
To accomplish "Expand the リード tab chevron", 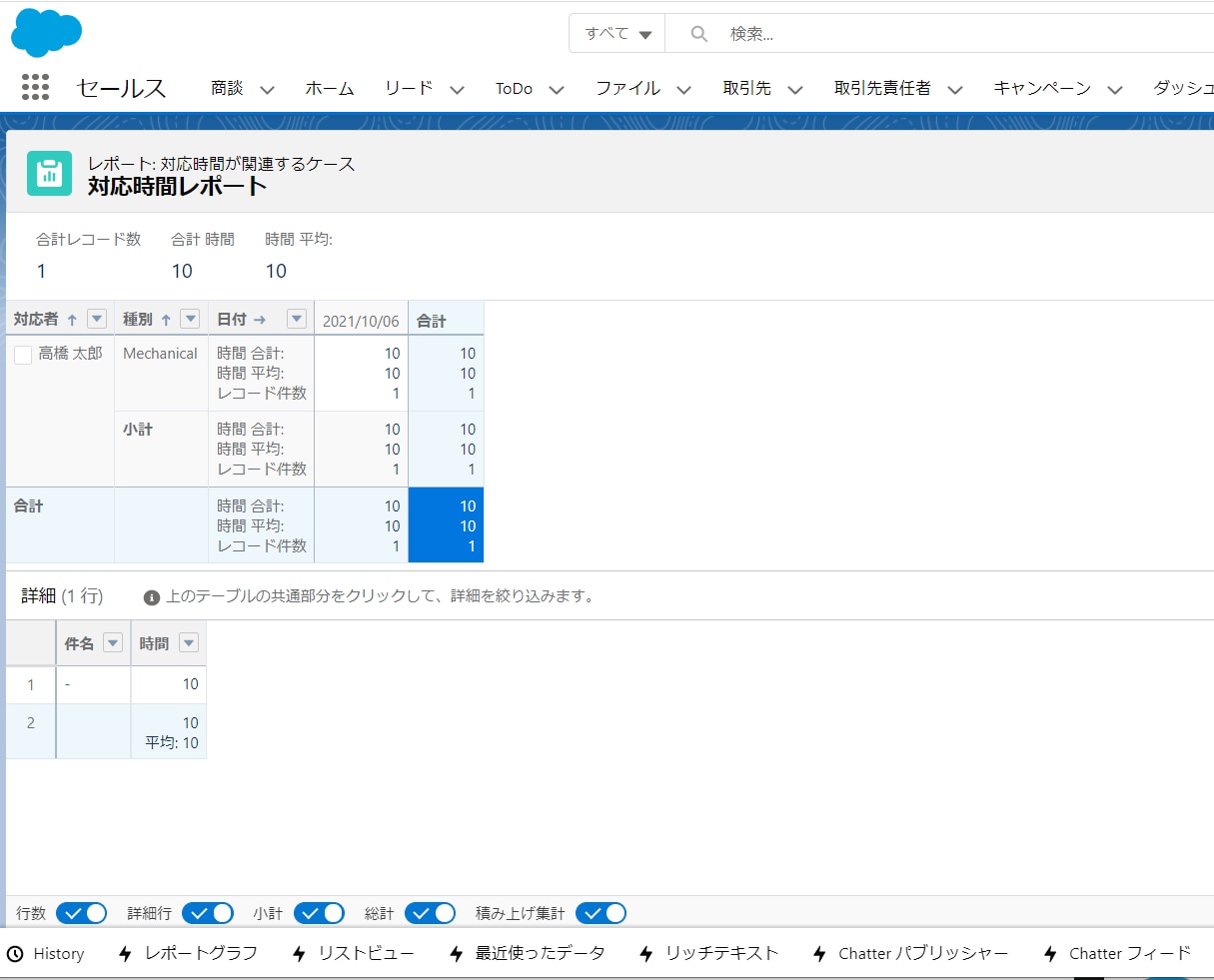I will pos(457,89).
